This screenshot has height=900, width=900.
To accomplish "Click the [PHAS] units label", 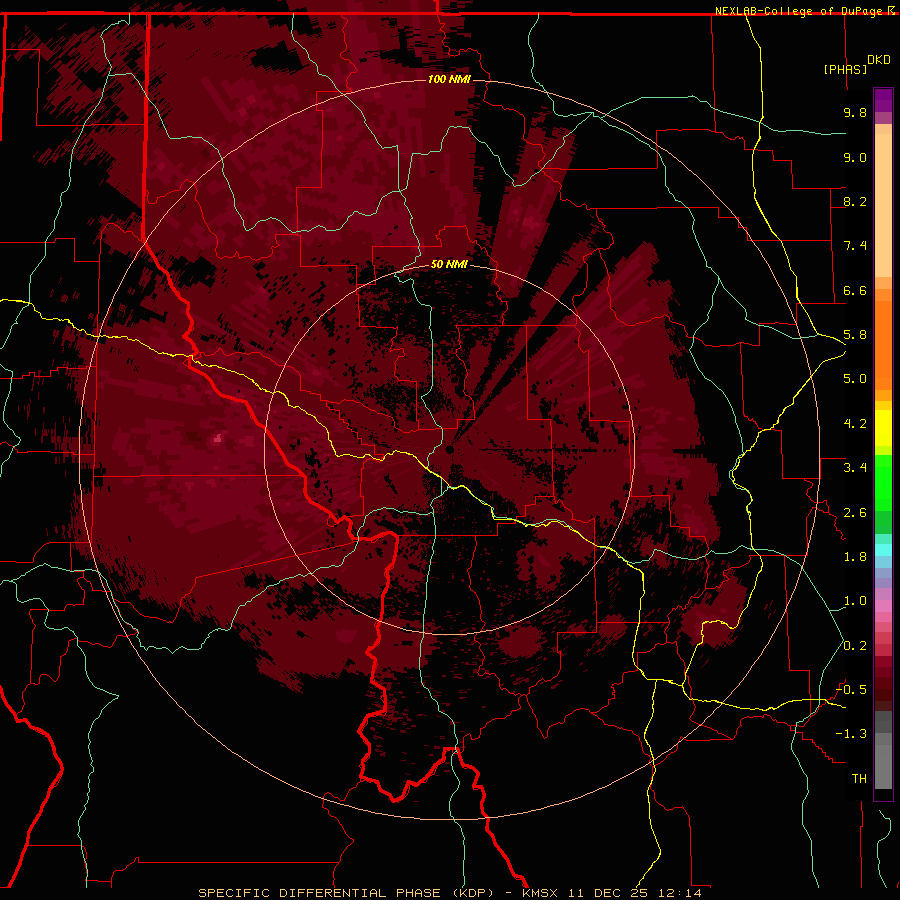I will [x=845, y=69].
